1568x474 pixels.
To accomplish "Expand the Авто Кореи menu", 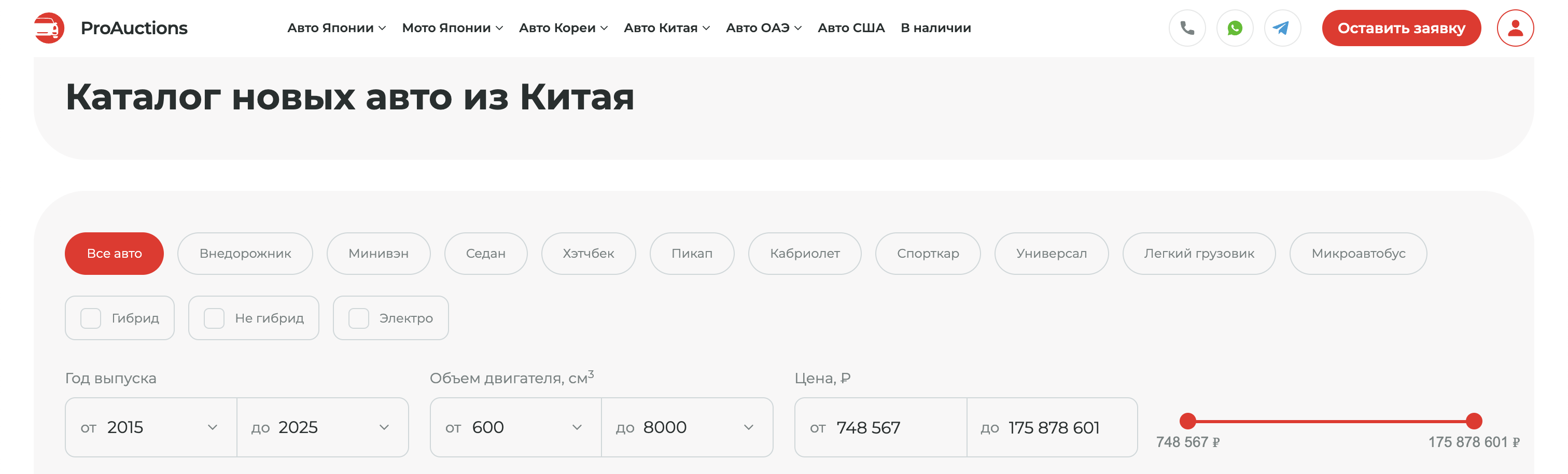I will point(563,28).
